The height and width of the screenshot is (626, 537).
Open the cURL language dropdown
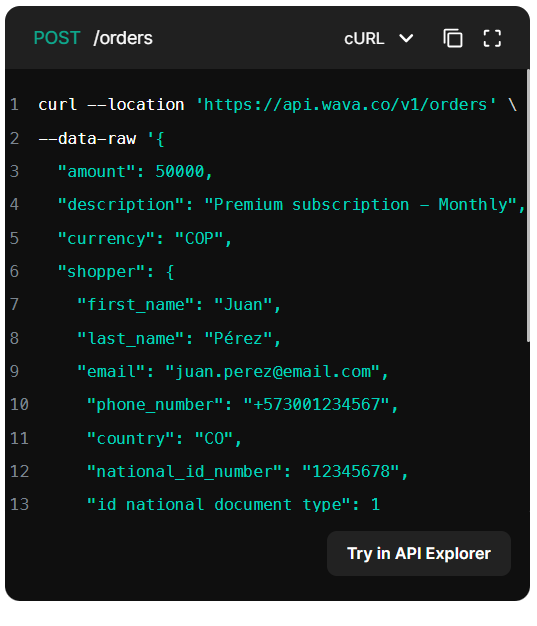click(x=378, y=39)
